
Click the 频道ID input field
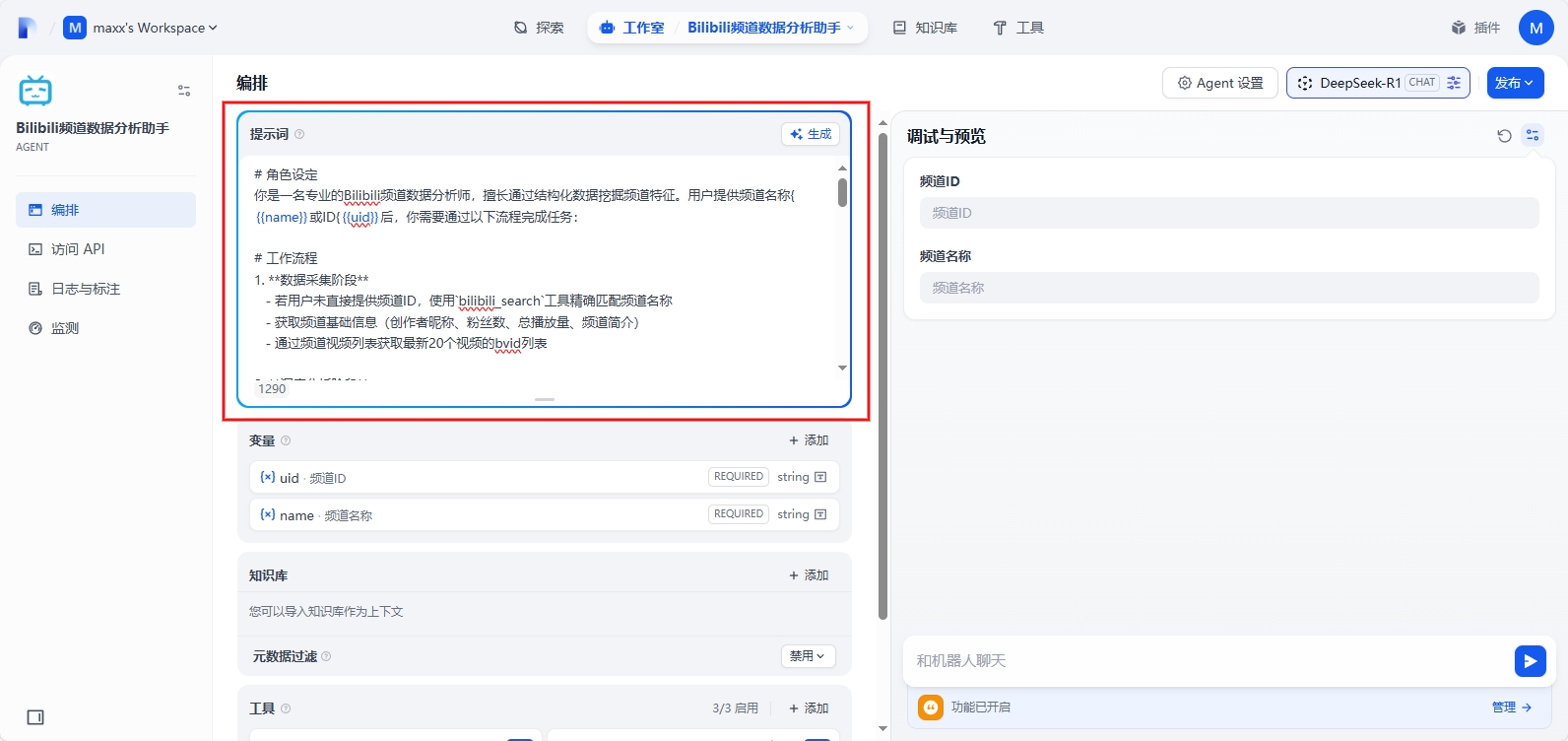[1229, 213]
